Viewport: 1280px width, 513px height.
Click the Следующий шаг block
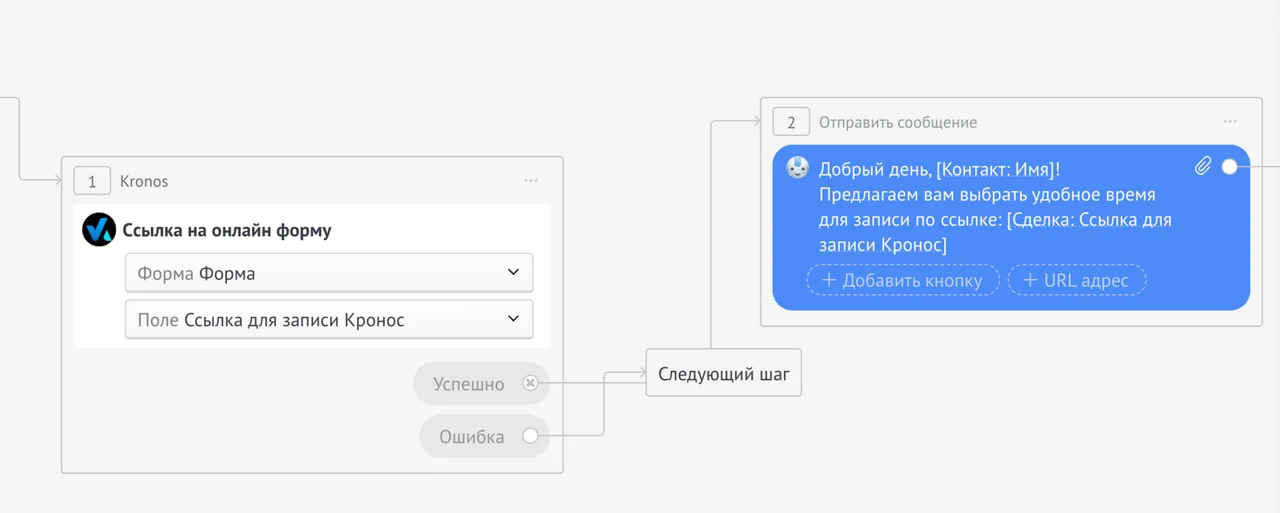(x=723, y=373)
